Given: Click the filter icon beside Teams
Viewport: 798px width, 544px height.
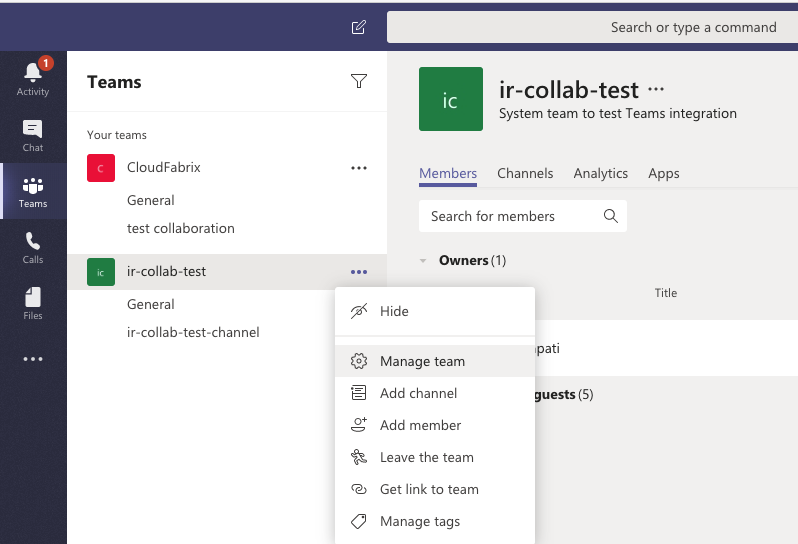Looking at the screenshot, I should 359,82.
